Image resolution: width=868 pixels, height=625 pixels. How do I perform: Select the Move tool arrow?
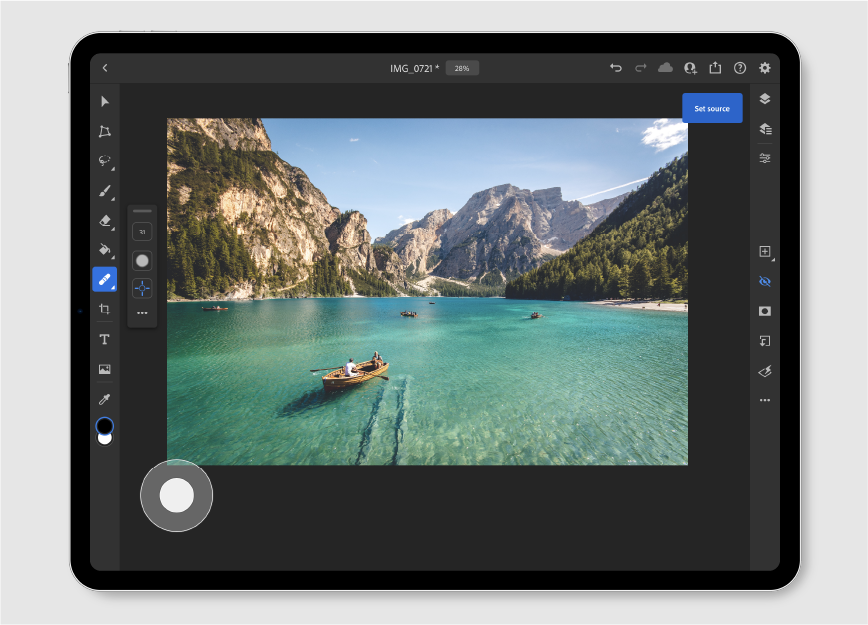tap(105, 102)
